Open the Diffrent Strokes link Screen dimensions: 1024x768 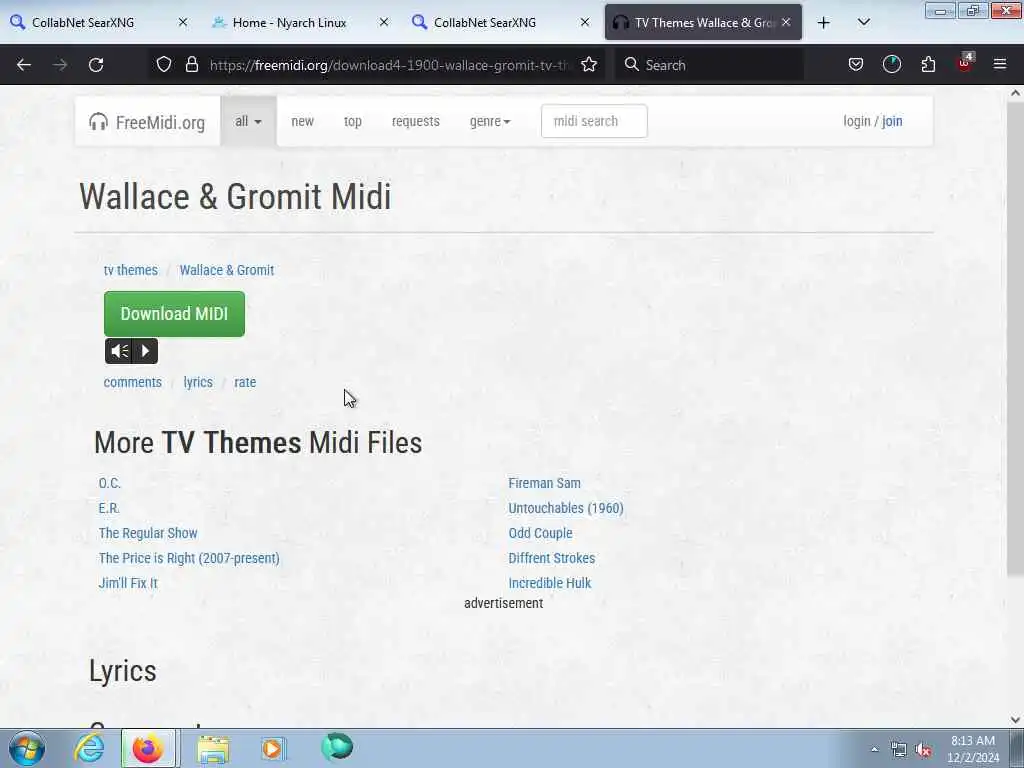tap(552, 558)
